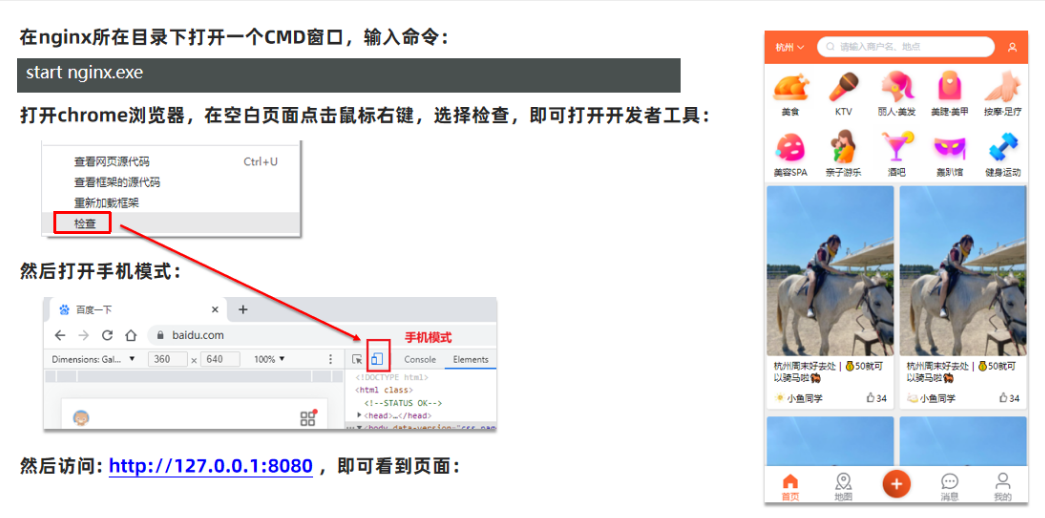
Task: Click the merchant search input field
Action: pyautogui.click(x=906, y=47)
